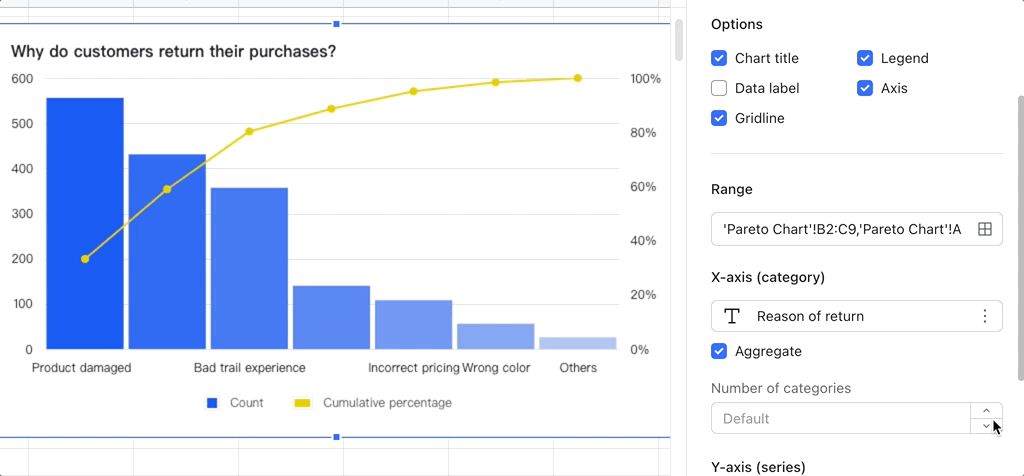Screen dimensions: 1024x476
Task: Uncheck the Aggregate option
Action: pyautogui.click(x=719, y=351)
